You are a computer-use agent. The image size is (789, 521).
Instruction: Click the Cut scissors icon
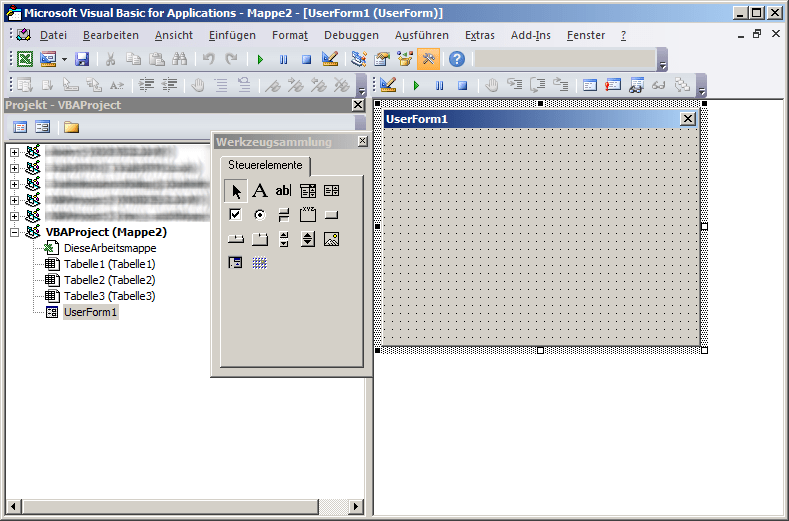110,59
